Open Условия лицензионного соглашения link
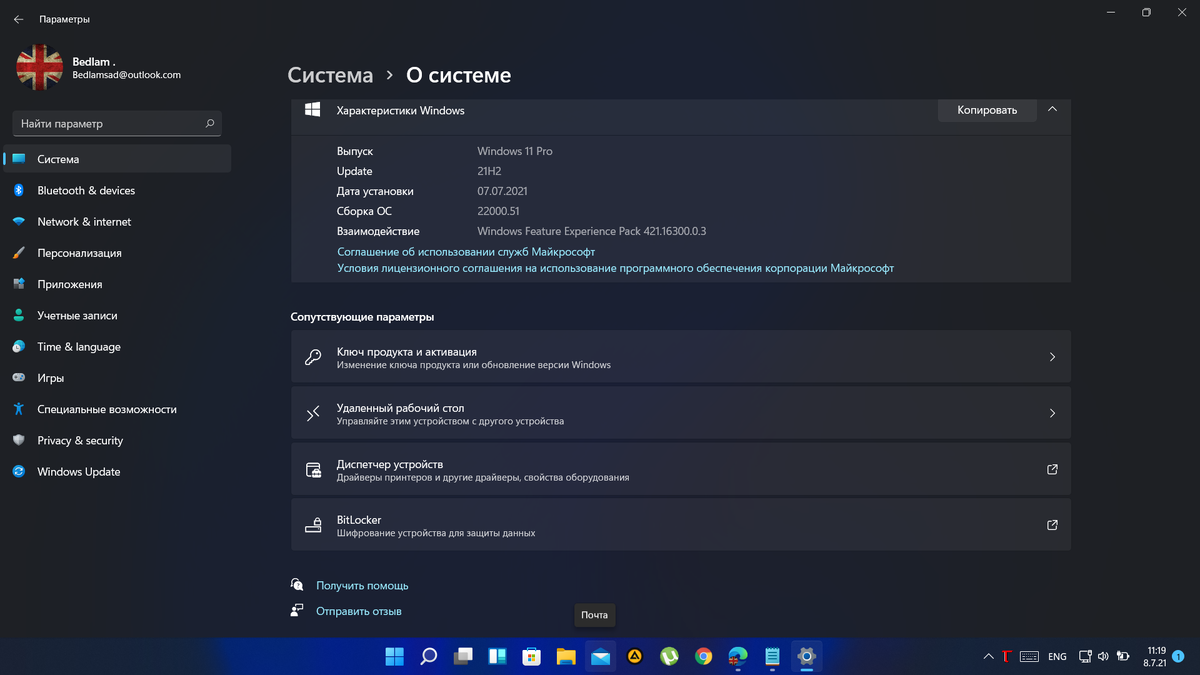The image size is (1200, 675). pyautogui.click(x=615, y=268)
